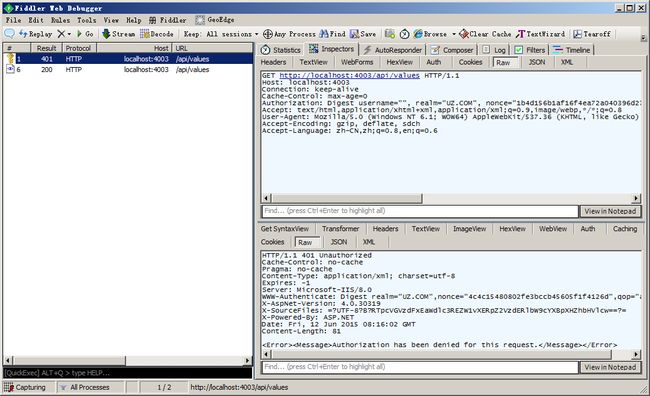The image size is (650, 396).
Task: Switch to the Composer tab
Action: (452, 50)
